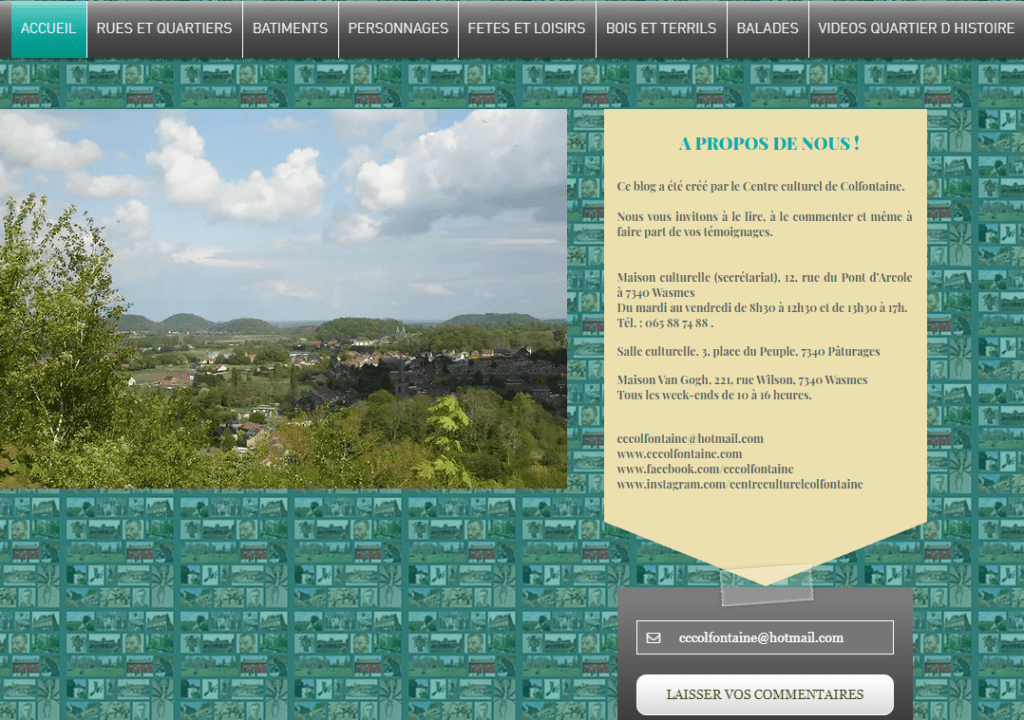Screen dimensions: 1024x720
Task: Open the BATIMENTS page
Action: click(290, 29)
